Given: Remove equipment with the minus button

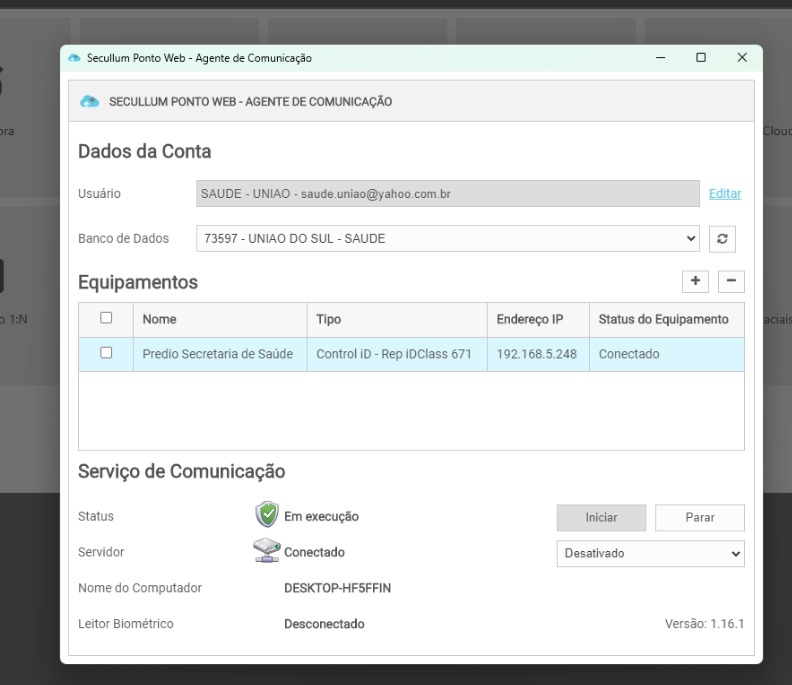Looking at the screenshot, I should point(731,282).
